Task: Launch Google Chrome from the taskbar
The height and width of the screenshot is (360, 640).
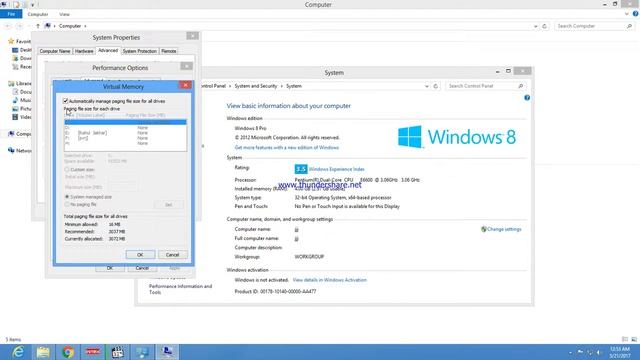Action: point(68,352)
